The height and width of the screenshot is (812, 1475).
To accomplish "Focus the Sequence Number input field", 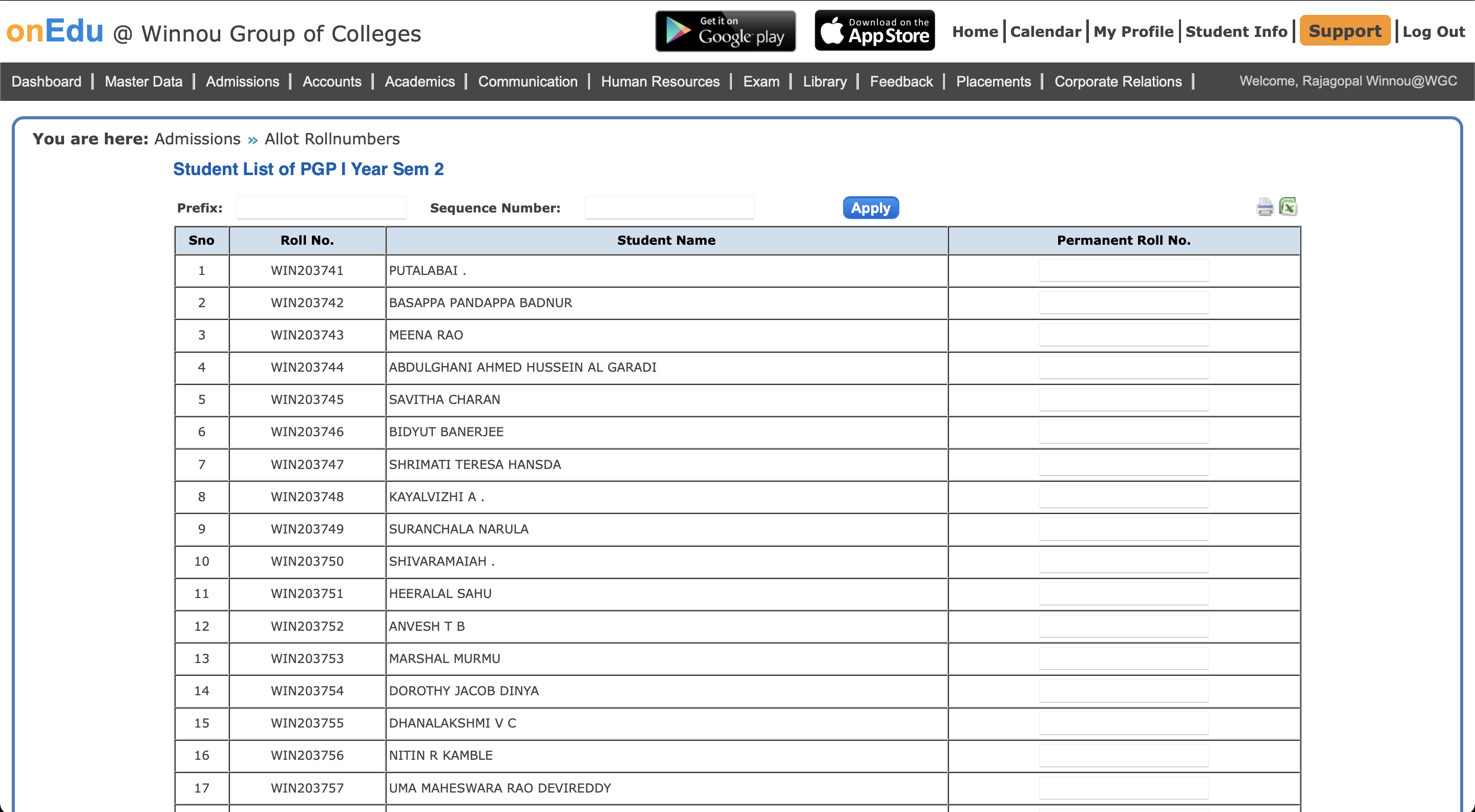I will 669,208.
